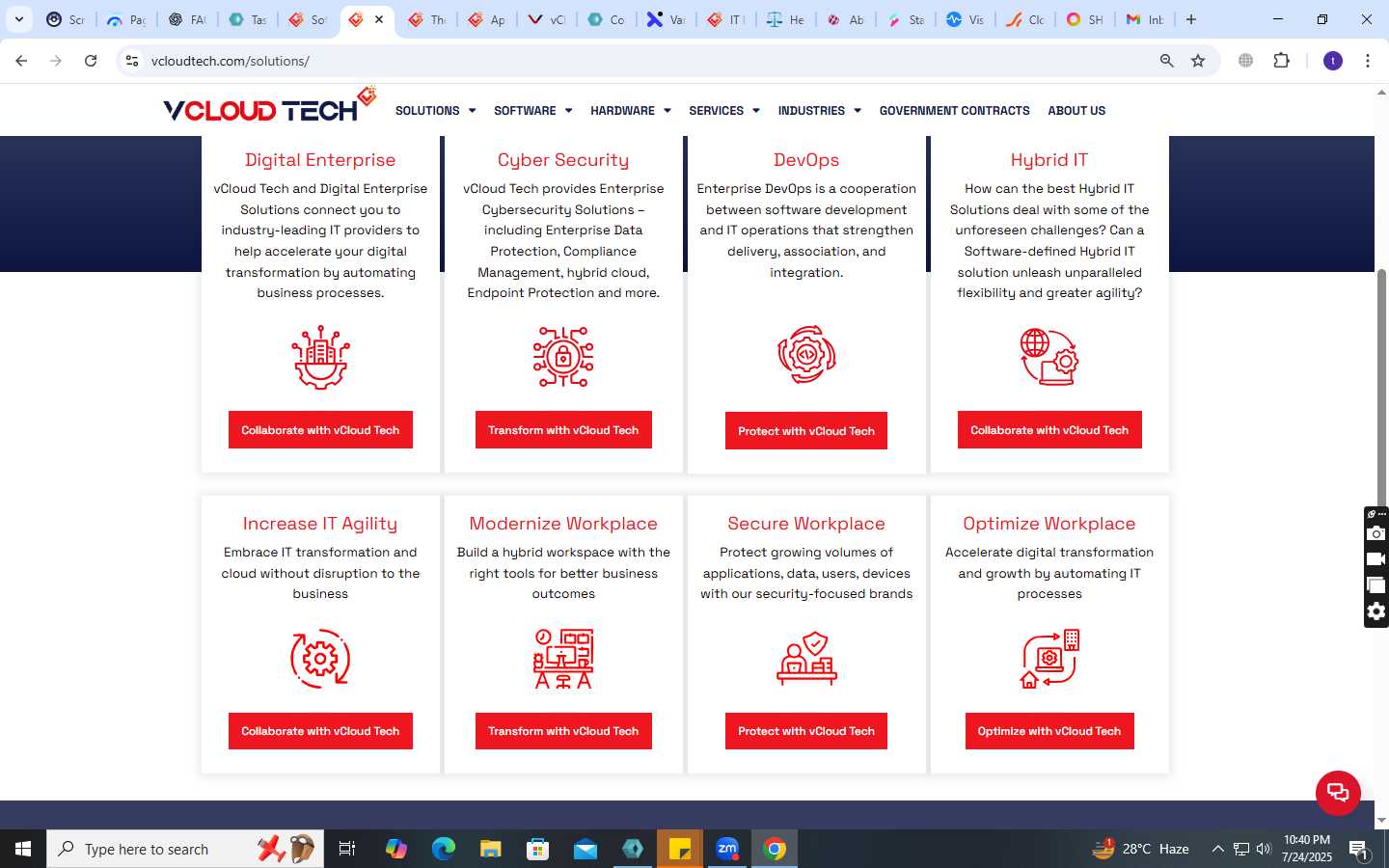Switch to the Tas browser tab
This screenshot has height=868, width=1389.
pyautogui.click(x=248, y=19)
